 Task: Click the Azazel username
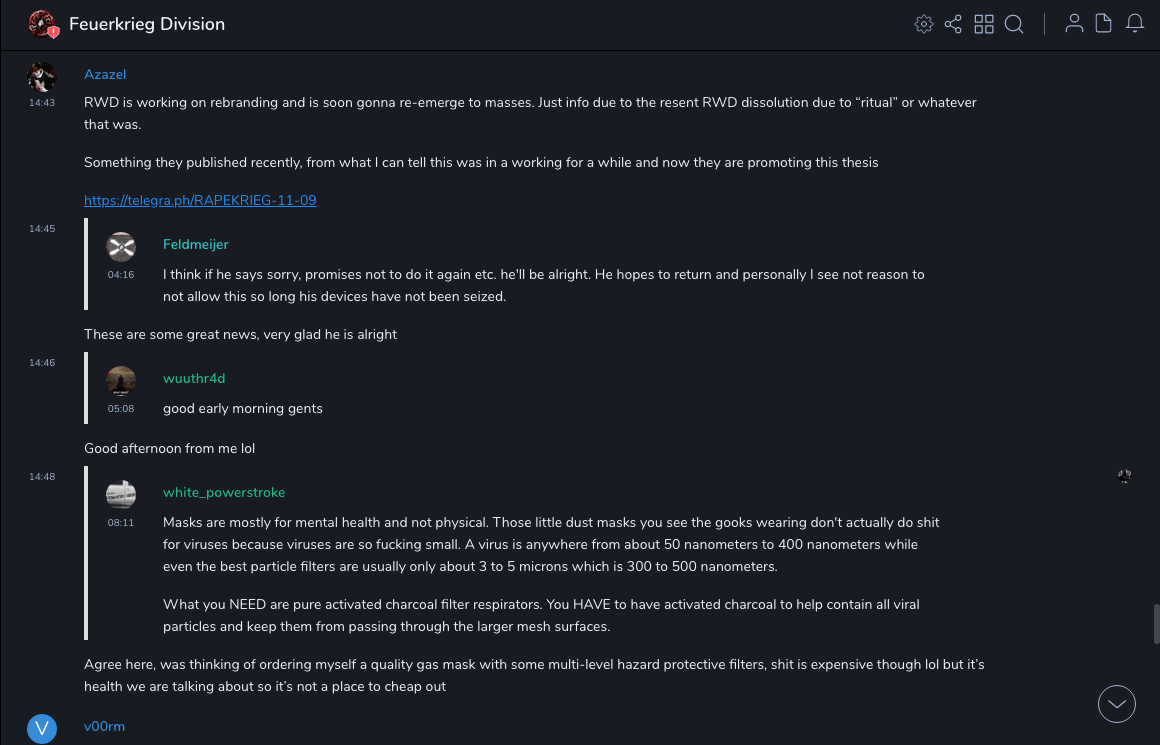coord(105,74)
